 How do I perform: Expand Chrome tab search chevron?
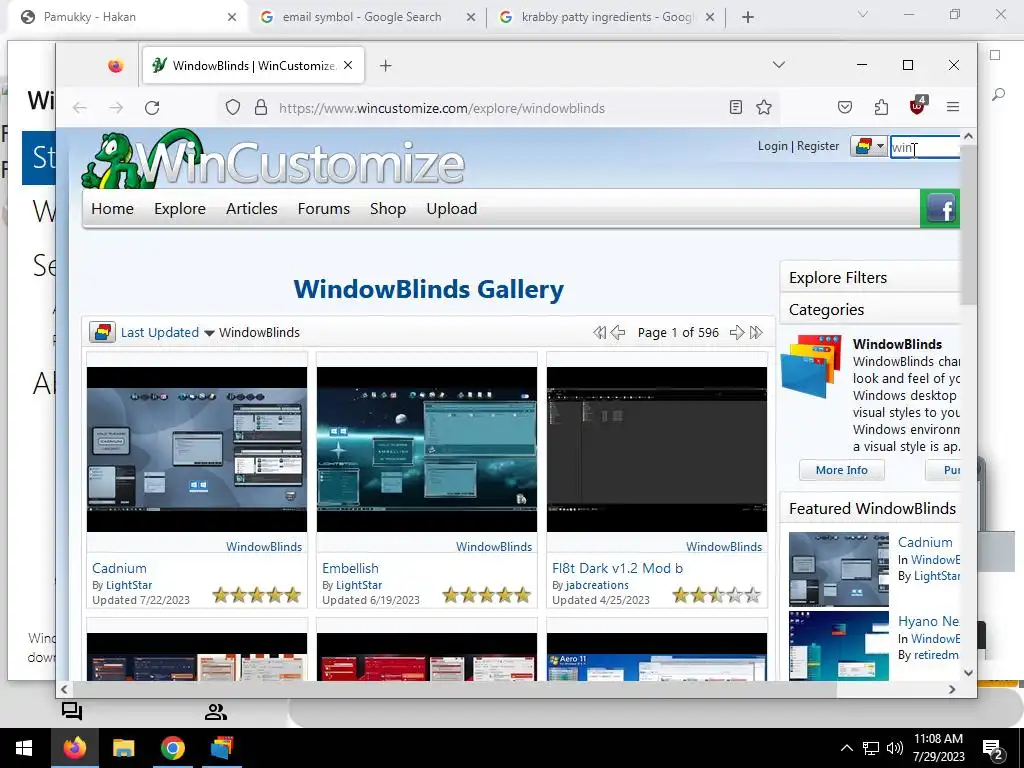[863, 14]
